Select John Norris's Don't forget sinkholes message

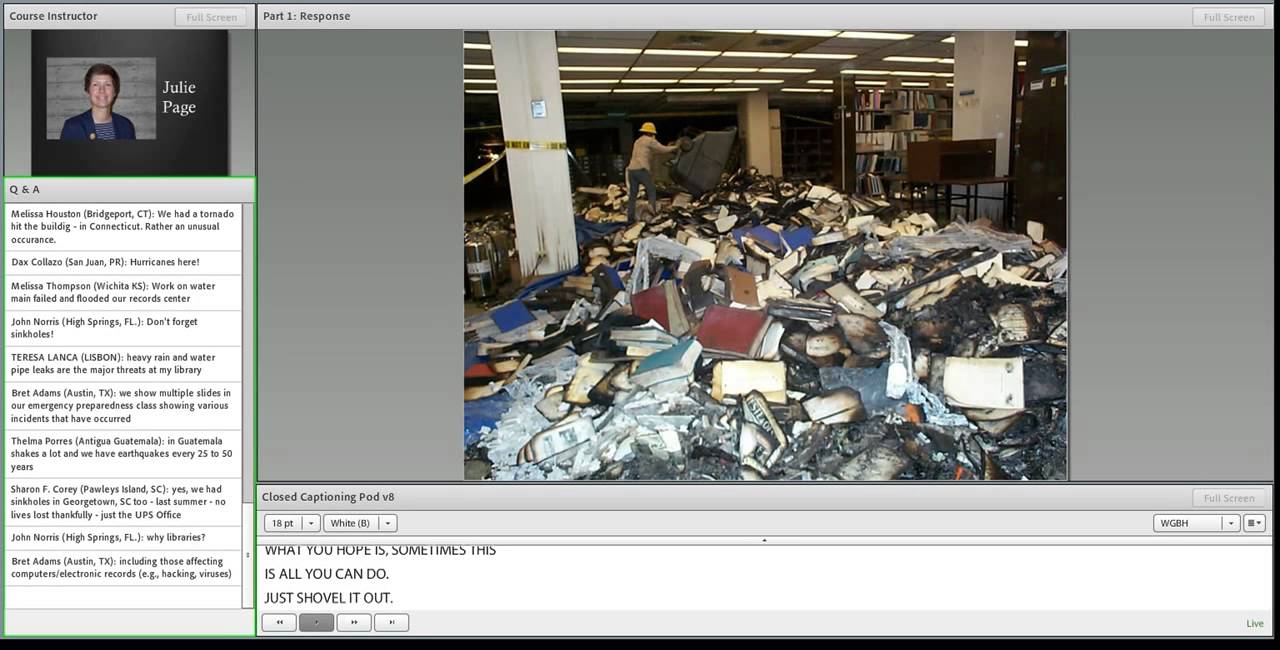click(123, 328)
